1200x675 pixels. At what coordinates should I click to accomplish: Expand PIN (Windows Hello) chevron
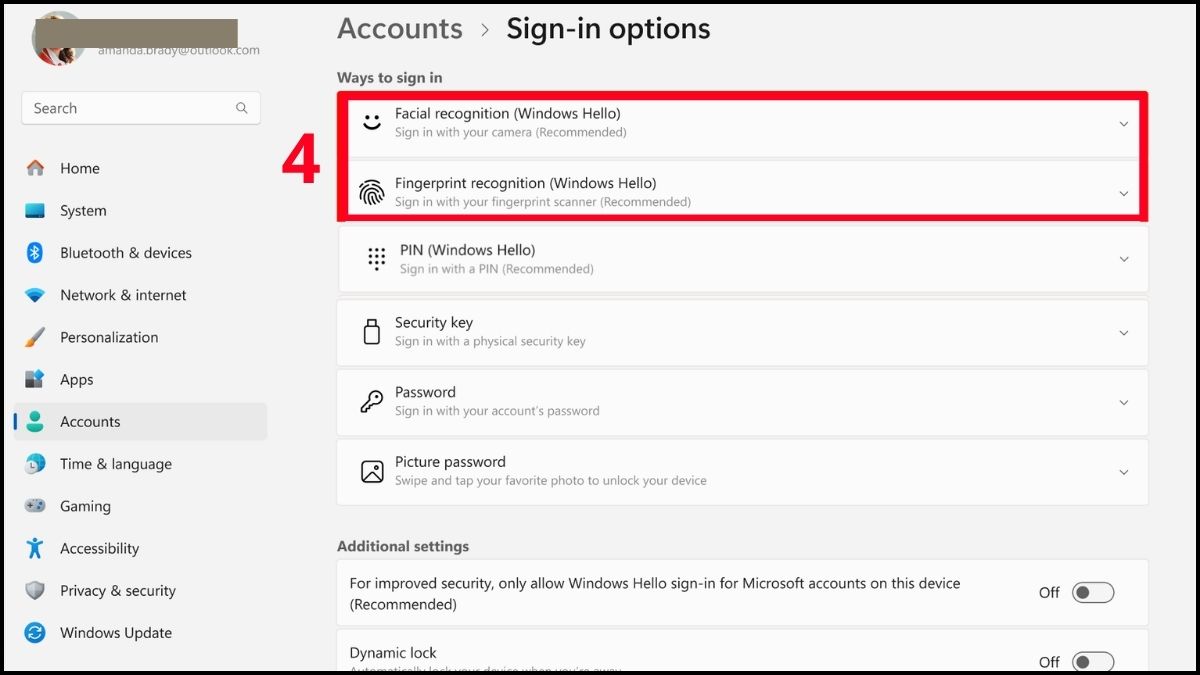pos(1124,259)
